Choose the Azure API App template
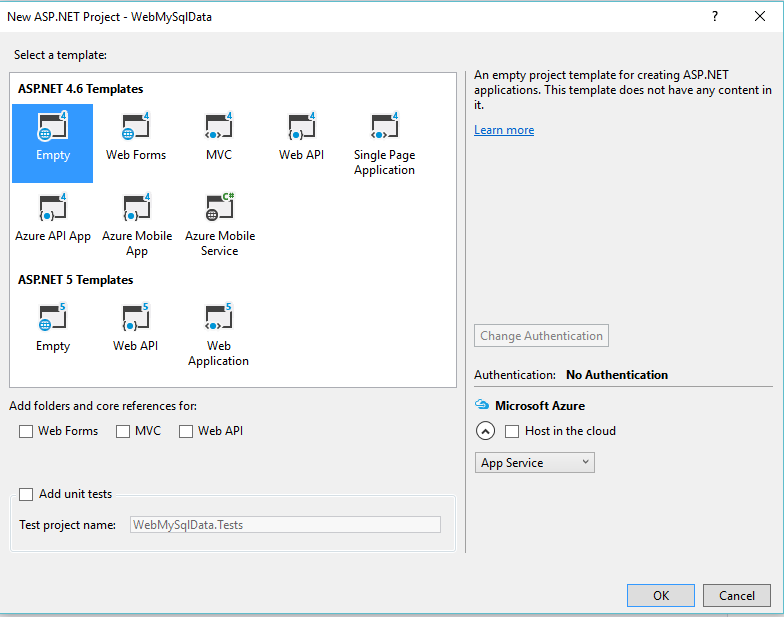The width and height of the screenshot is (784, 617). click(52, 210)
